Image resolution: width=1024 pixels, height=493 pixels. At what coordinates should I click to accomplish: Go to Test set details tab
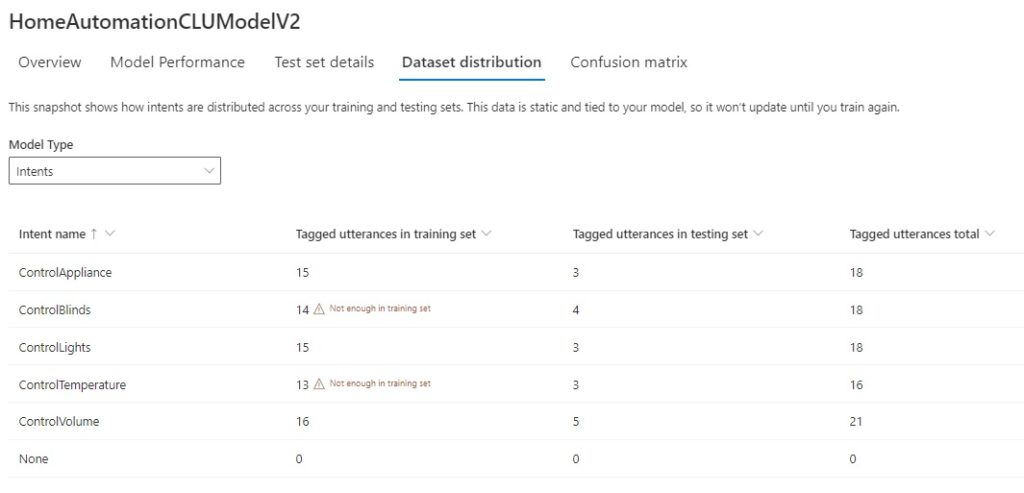tap(324, 62)
